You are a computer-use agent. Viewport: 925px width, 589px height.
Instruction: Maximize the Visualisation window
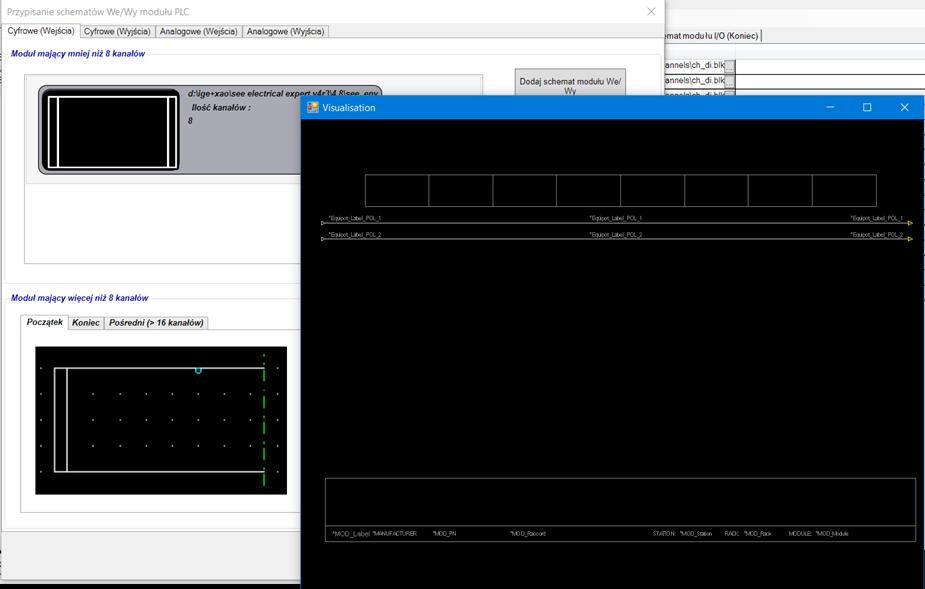click(x=867, y=107)
